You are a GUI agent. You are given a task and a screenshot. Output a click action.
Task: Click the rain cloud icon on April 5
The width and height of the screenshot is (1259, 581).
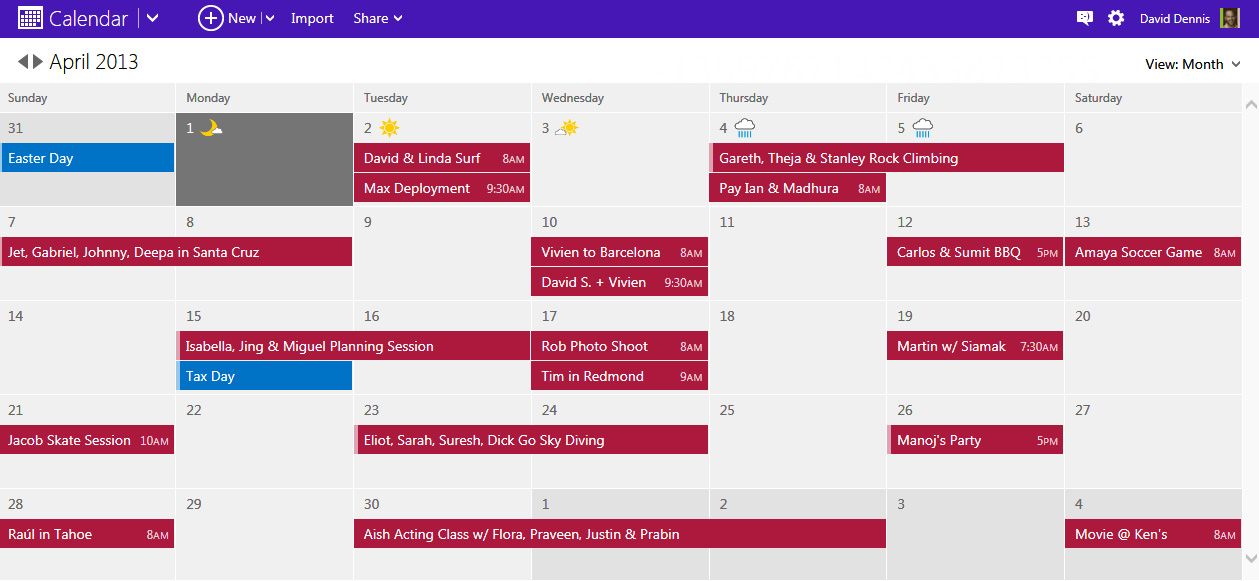pyautogui.click(x=922, y=127)
